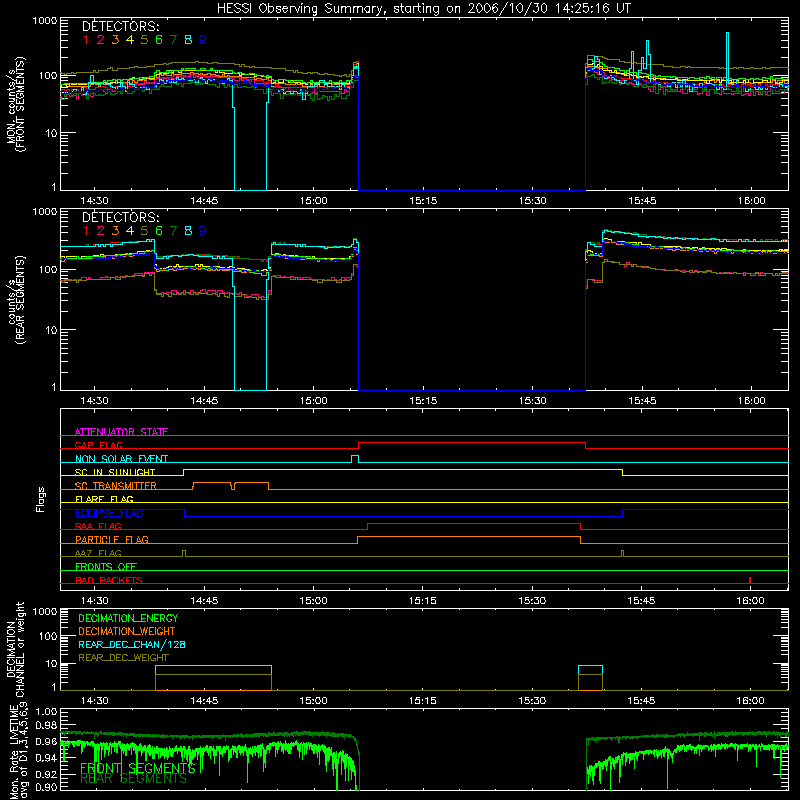Select detector 4 number in front segments legend
800x800 pixels.
pyautogui.click(x=130, y=40)
